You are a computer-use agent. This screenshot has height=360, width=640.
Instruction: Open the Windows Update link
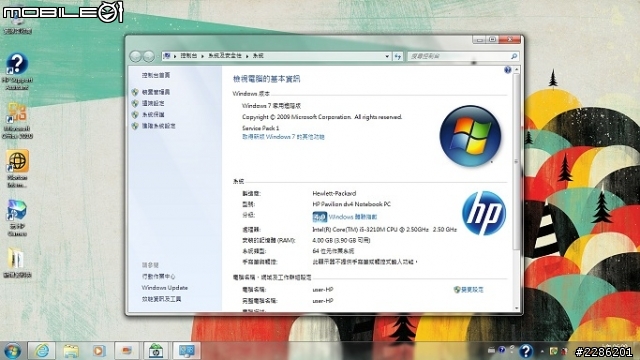click(164, 288)
